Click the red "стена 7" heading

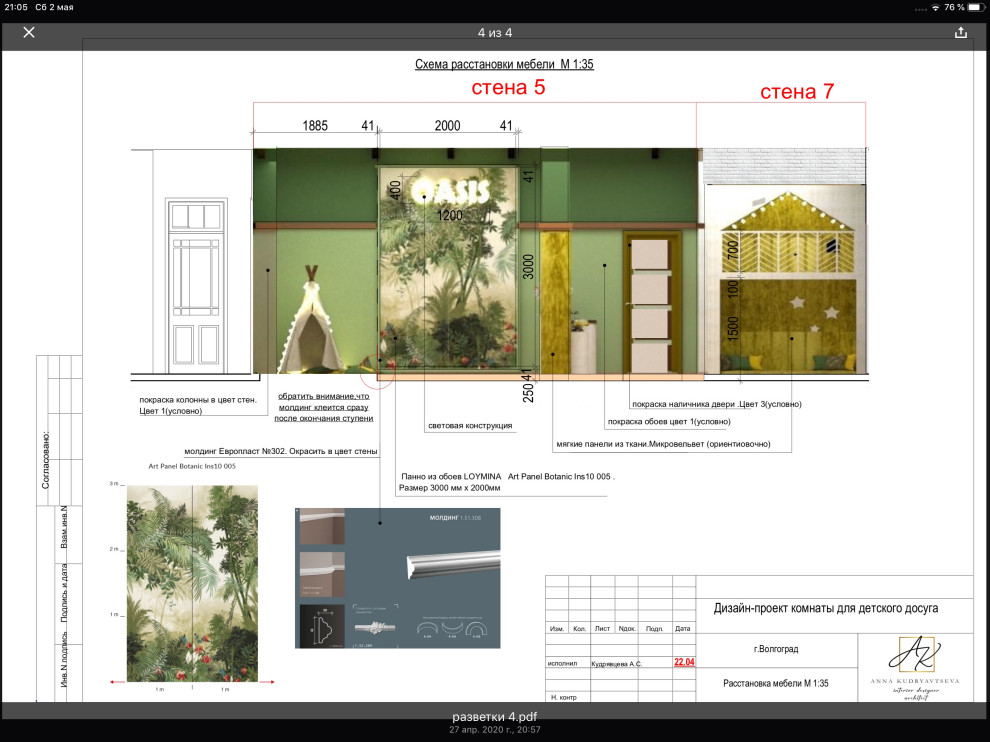(x=797, y=93)
